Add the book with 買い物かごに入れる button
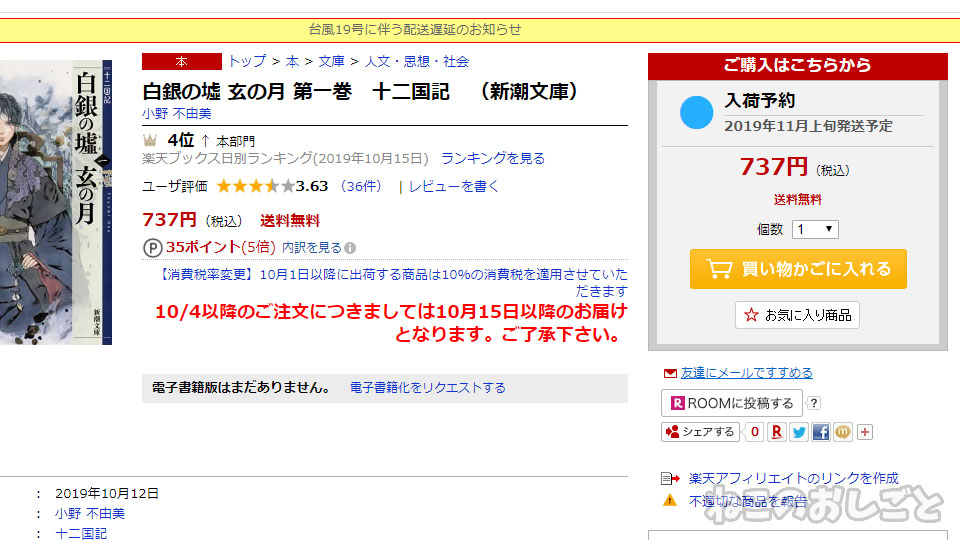The width and height of the screenshot is (960, 540). pyautogui.click(x=798, y=269)
